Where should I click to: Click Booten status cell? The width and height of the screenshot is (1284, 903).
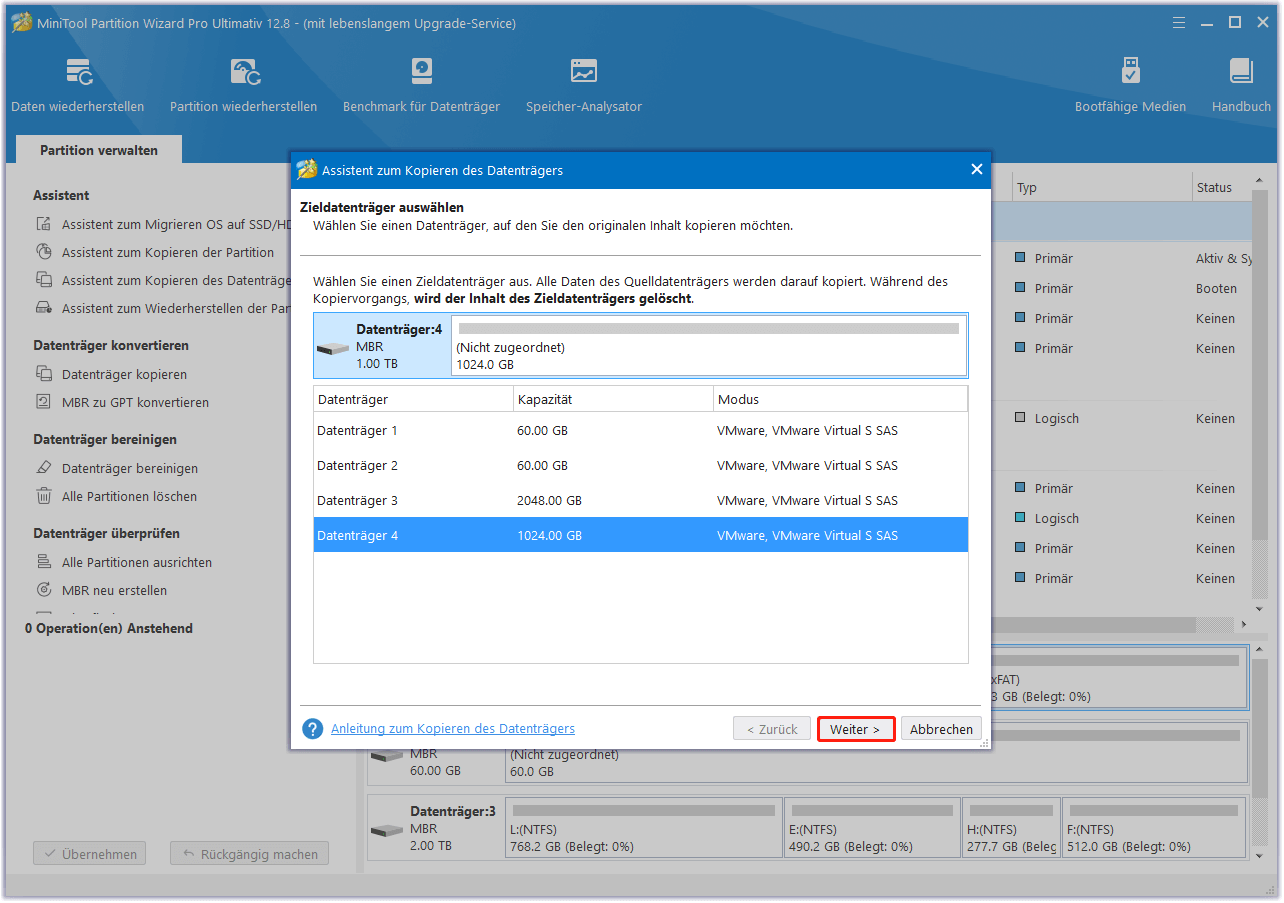click(1216, 288)
